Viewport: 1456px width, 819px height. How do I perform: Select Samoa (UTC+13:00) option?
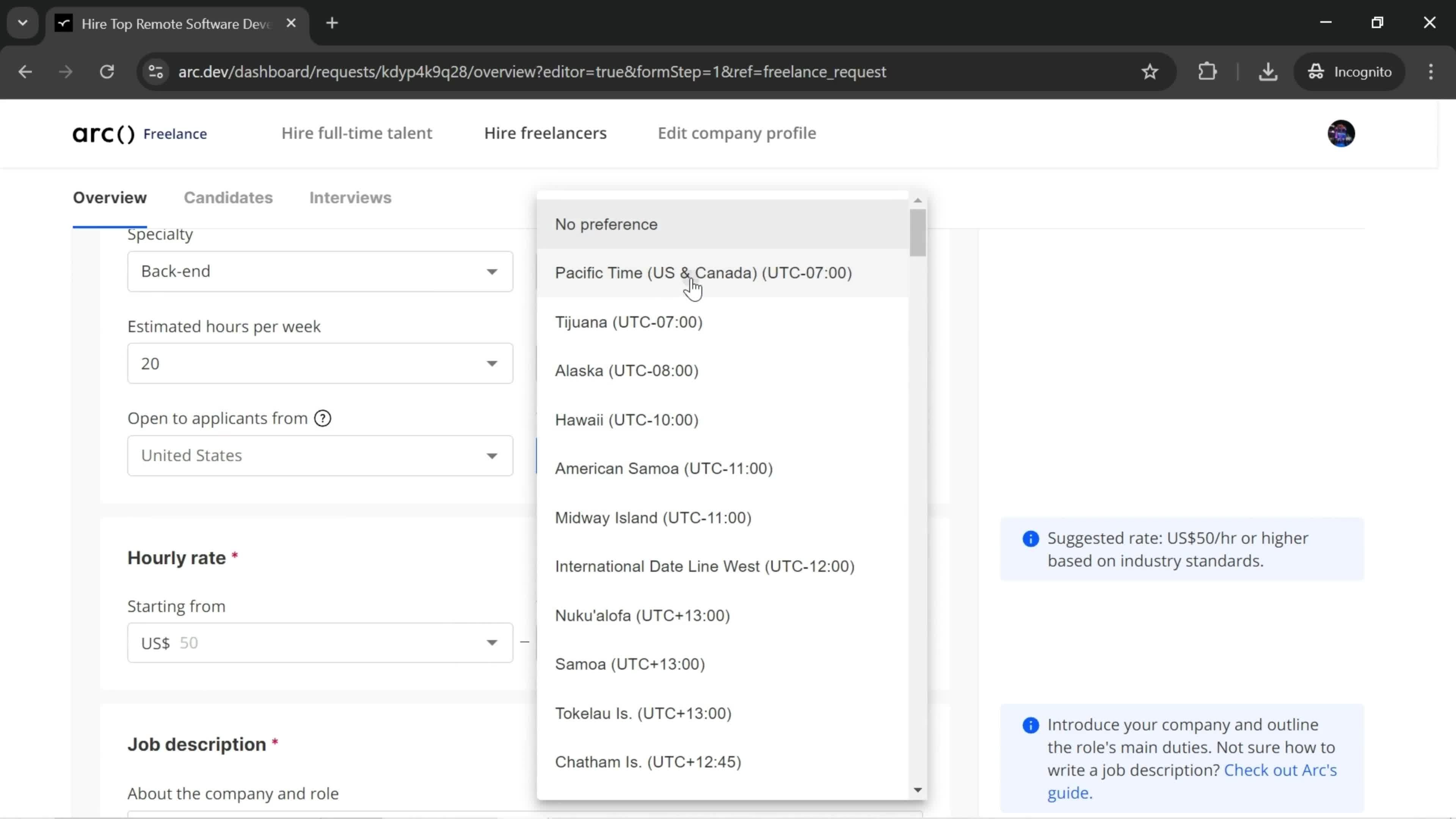click(x=722, y=664)
